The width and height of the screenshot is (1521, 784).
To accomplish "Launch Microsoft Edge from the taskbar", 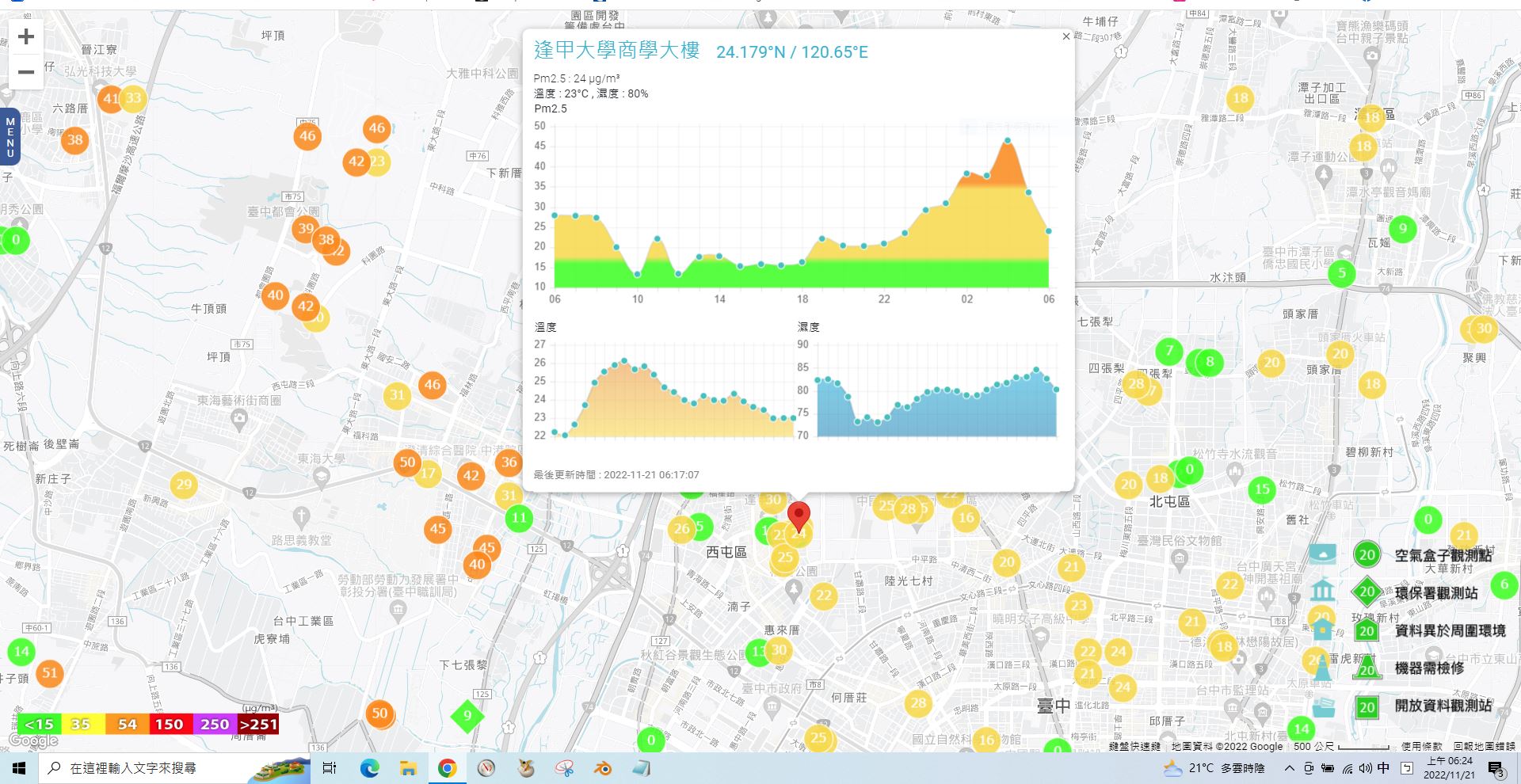I will pos(370,768).
